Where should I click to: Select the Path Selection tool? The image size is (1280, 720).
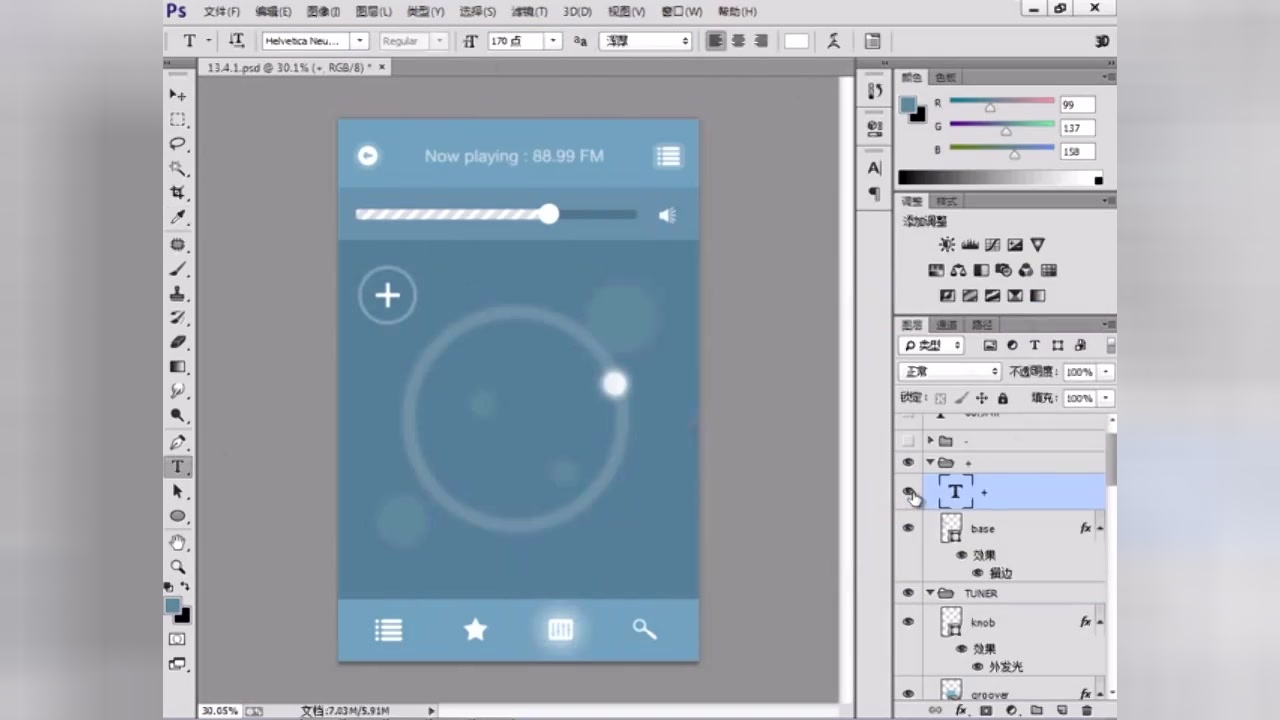[x=178, y=491]
